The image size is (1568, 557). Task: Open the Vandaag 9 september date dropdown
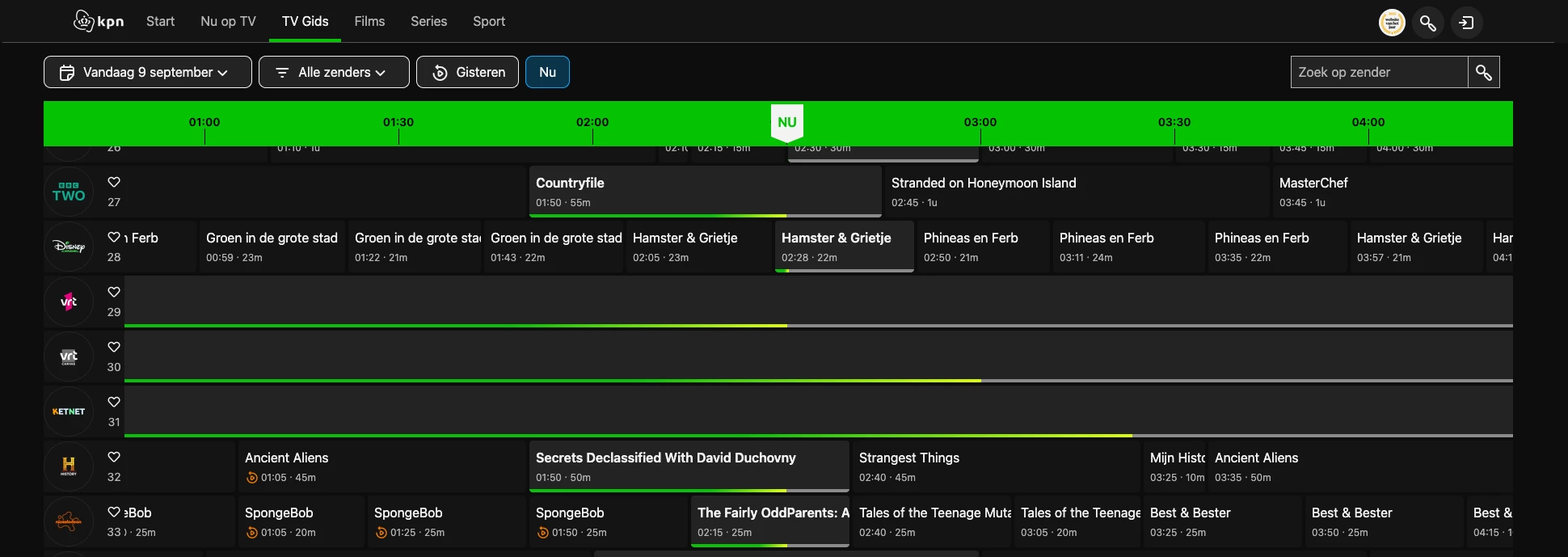pyautogui.click(x=147, y=72)
